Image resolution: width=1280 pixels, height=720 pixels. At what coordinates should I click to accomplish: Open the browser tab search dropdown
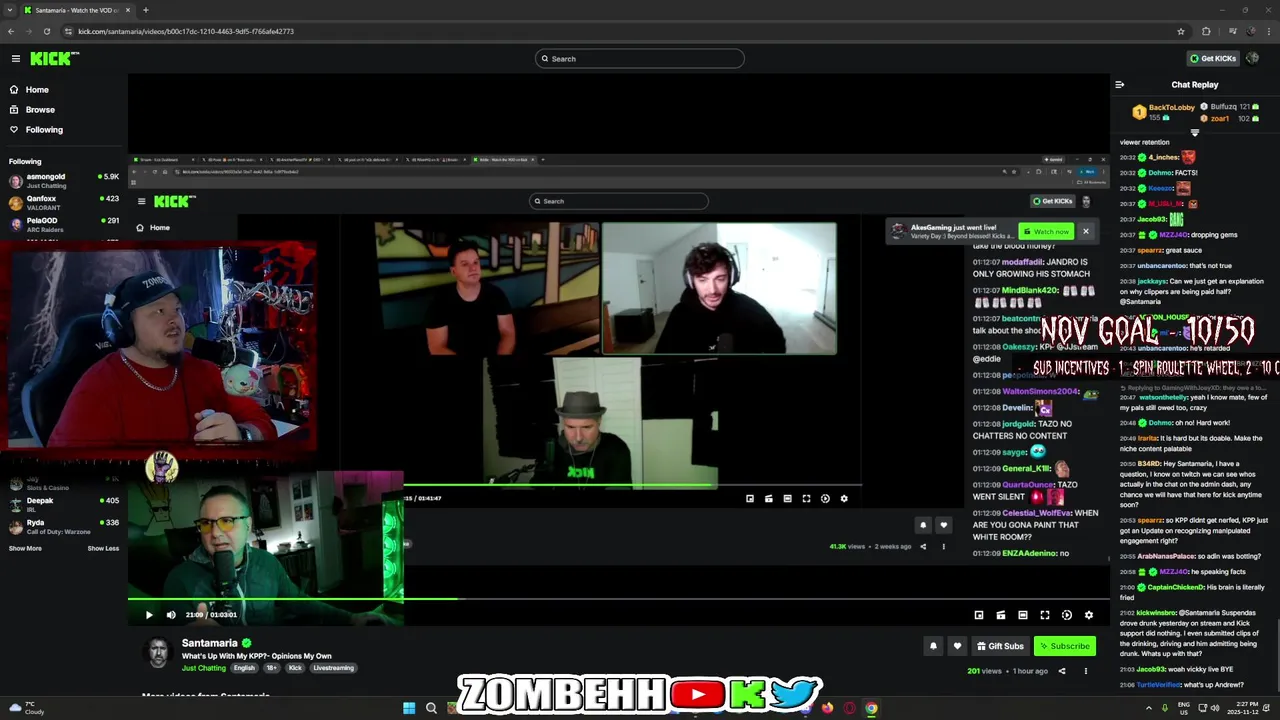[x=10, y=10]
